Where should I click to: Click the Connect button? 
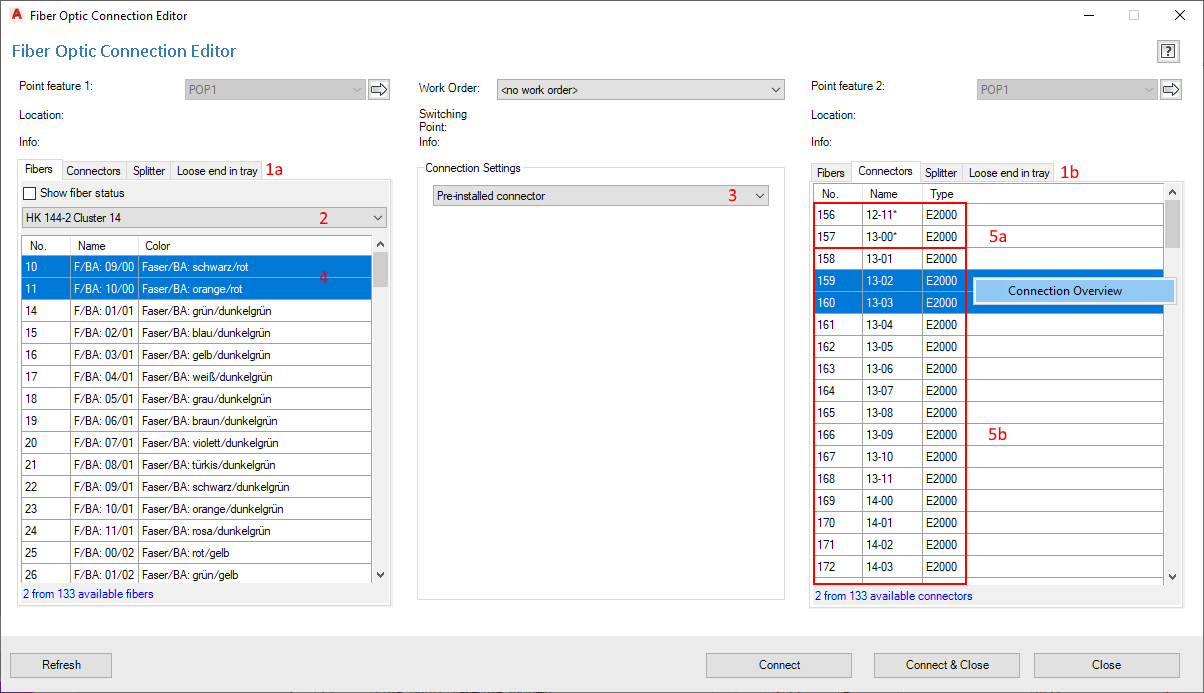779,665
